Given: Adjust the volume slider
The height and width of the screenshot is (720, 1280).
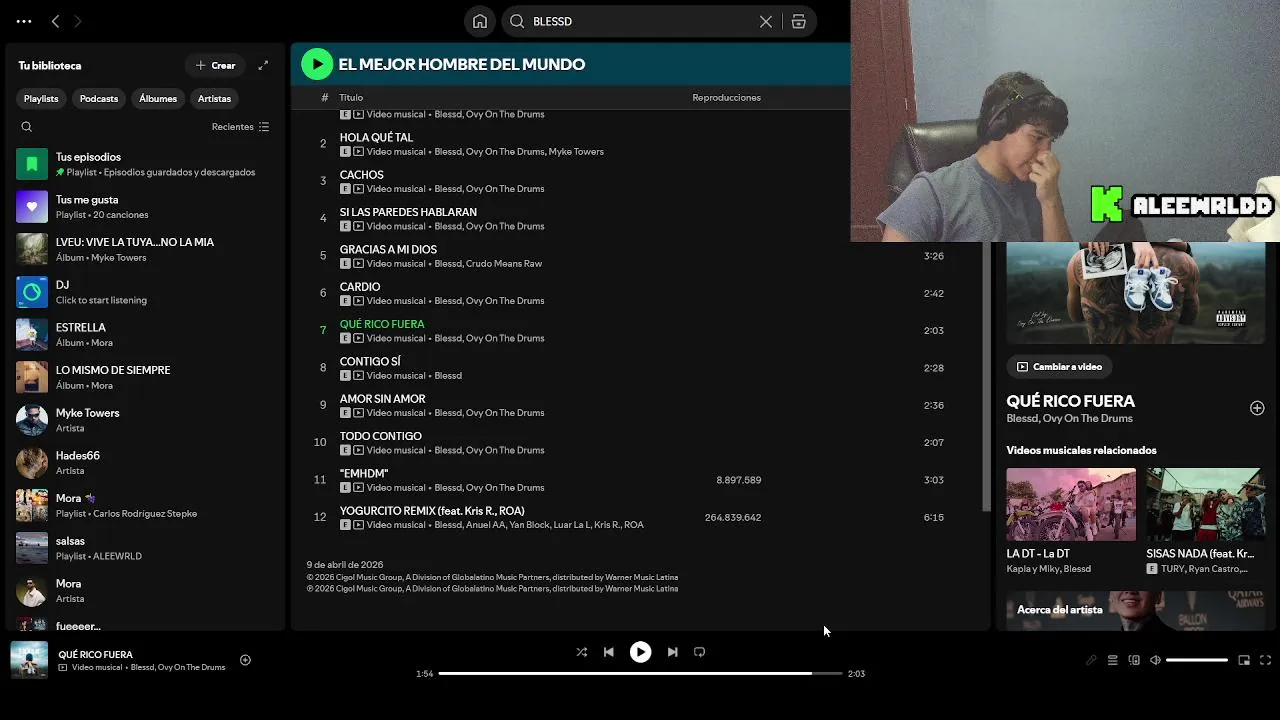Looking at the screenshot, I should click(1197, 660).
